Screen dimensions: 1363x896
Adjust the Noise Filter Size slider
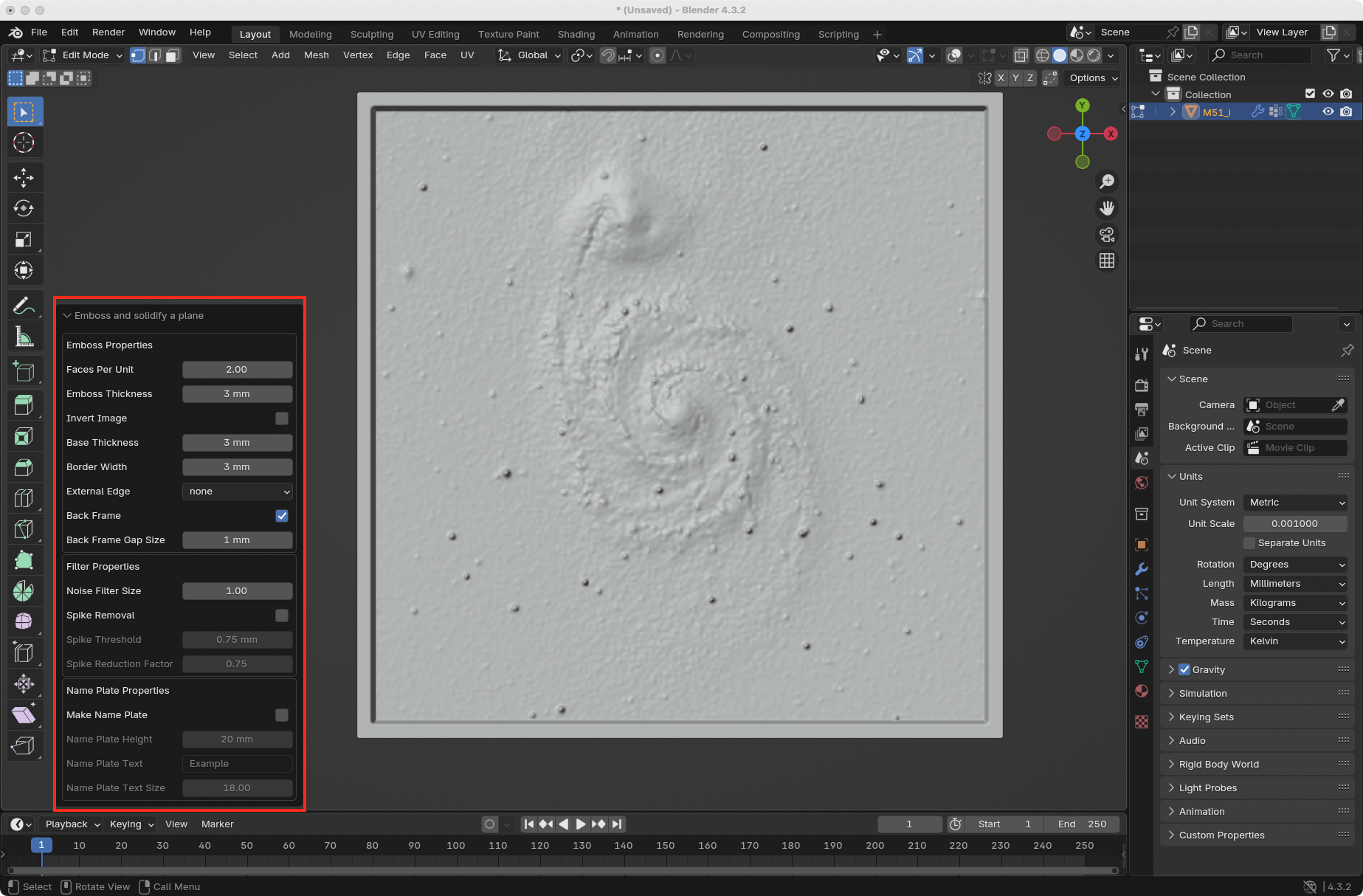[237, 590]
